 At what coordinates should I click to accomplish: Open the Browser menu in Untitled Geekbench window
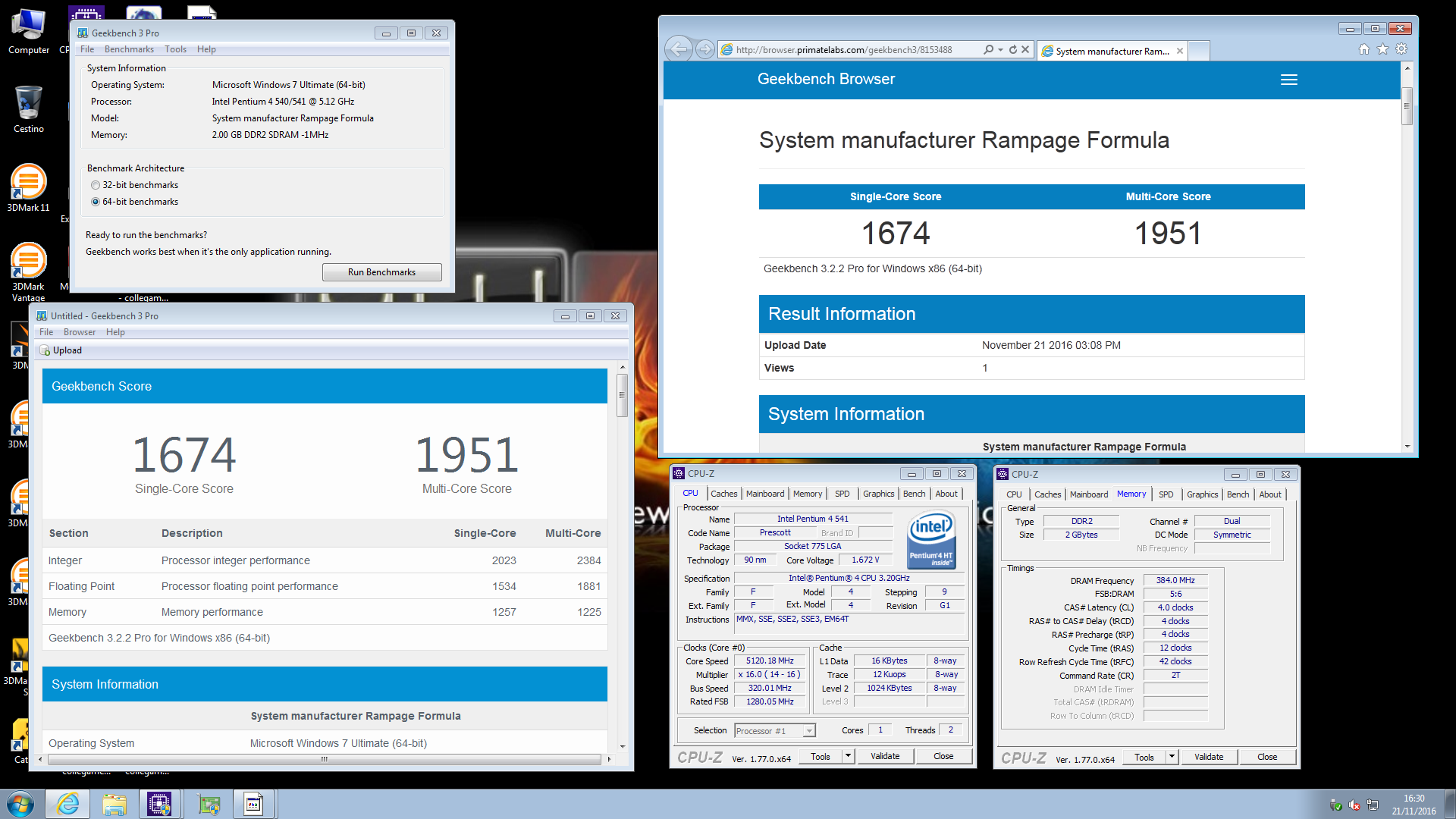[x=80, y=332]
